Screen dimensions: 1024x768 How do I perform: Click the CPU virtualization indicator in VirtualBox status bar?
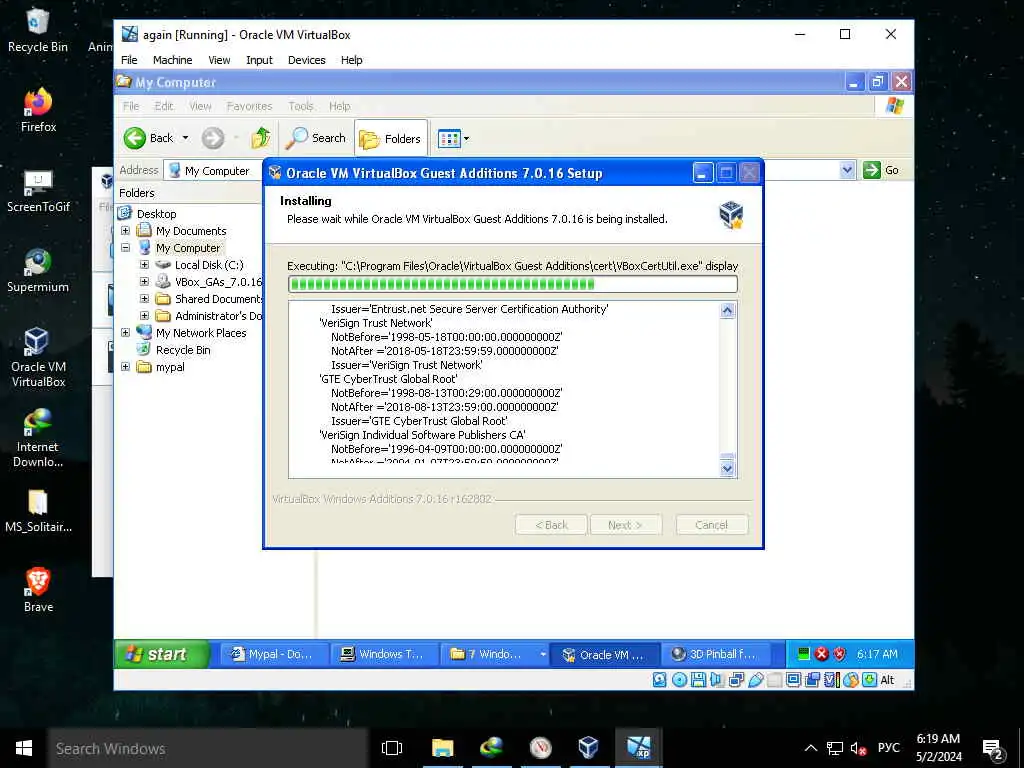tap(831, 680)
